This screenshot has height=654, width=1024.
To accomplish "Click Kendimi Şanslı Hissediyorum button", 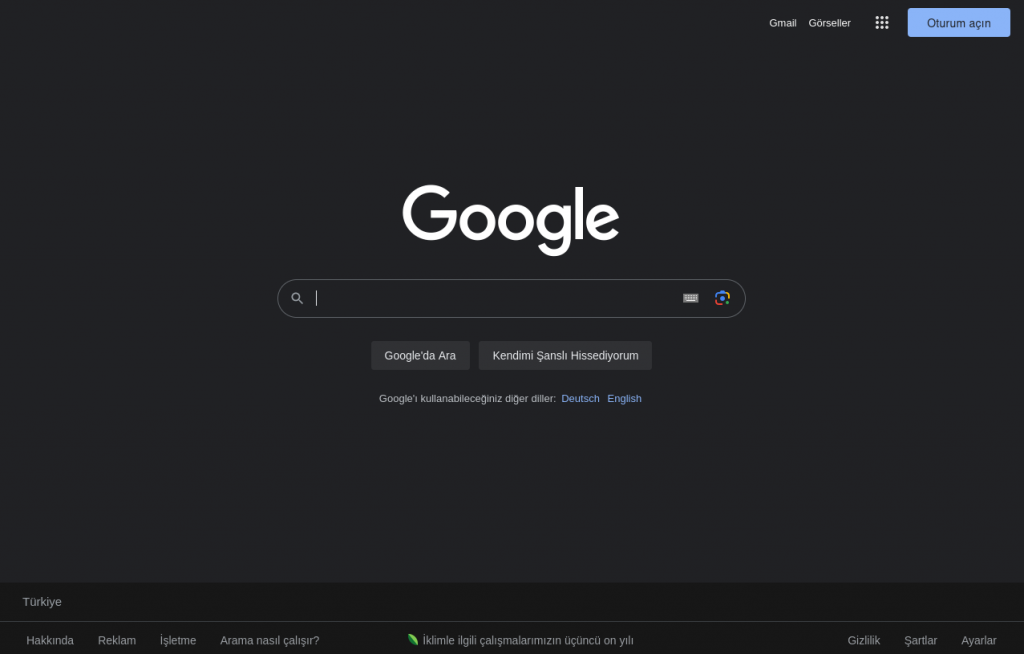I will tap(565, 355).
